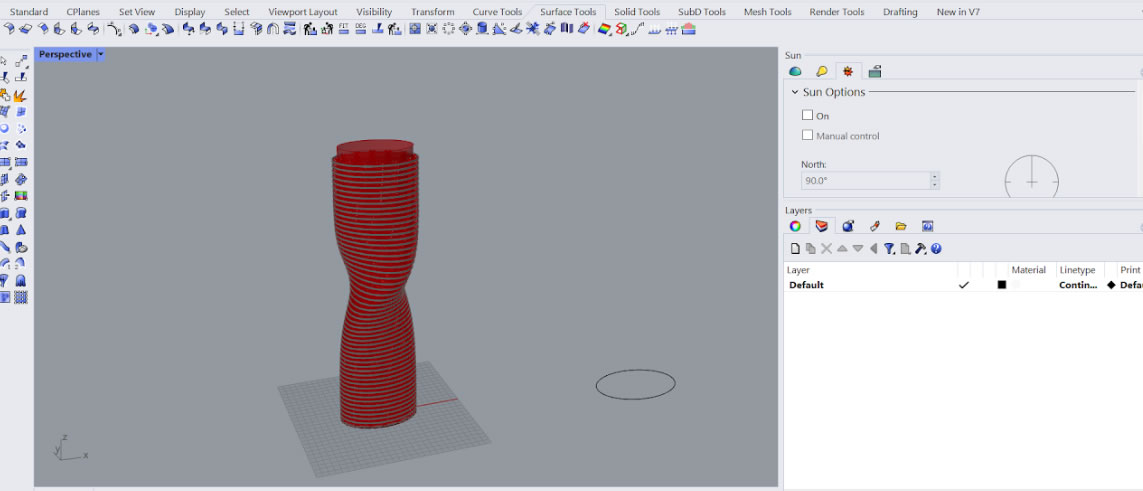
Task: Increase the North angle with the up stepper arrow
Action: click(x=934, y=176)
